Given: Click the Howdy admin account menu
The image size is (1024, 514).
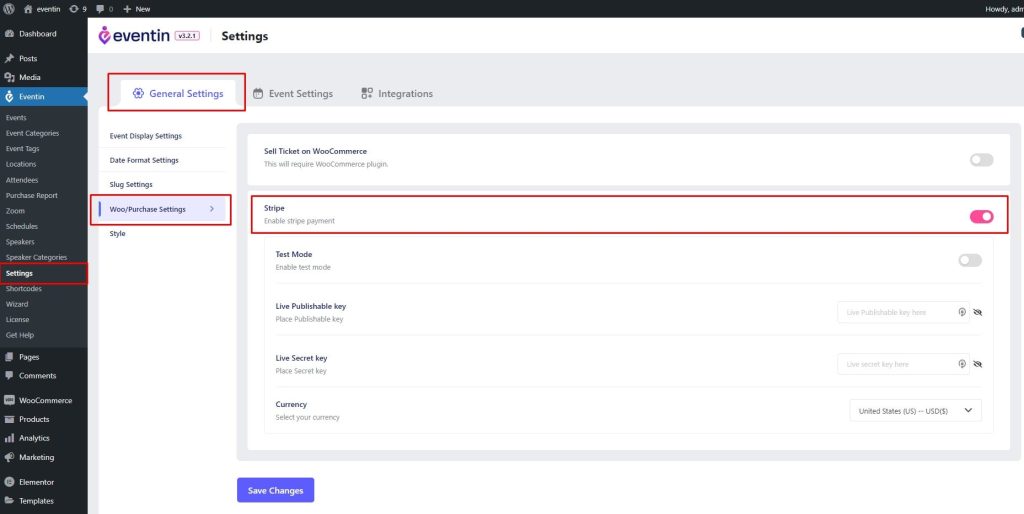Looking at the screenshot, I should point(1004,9).
